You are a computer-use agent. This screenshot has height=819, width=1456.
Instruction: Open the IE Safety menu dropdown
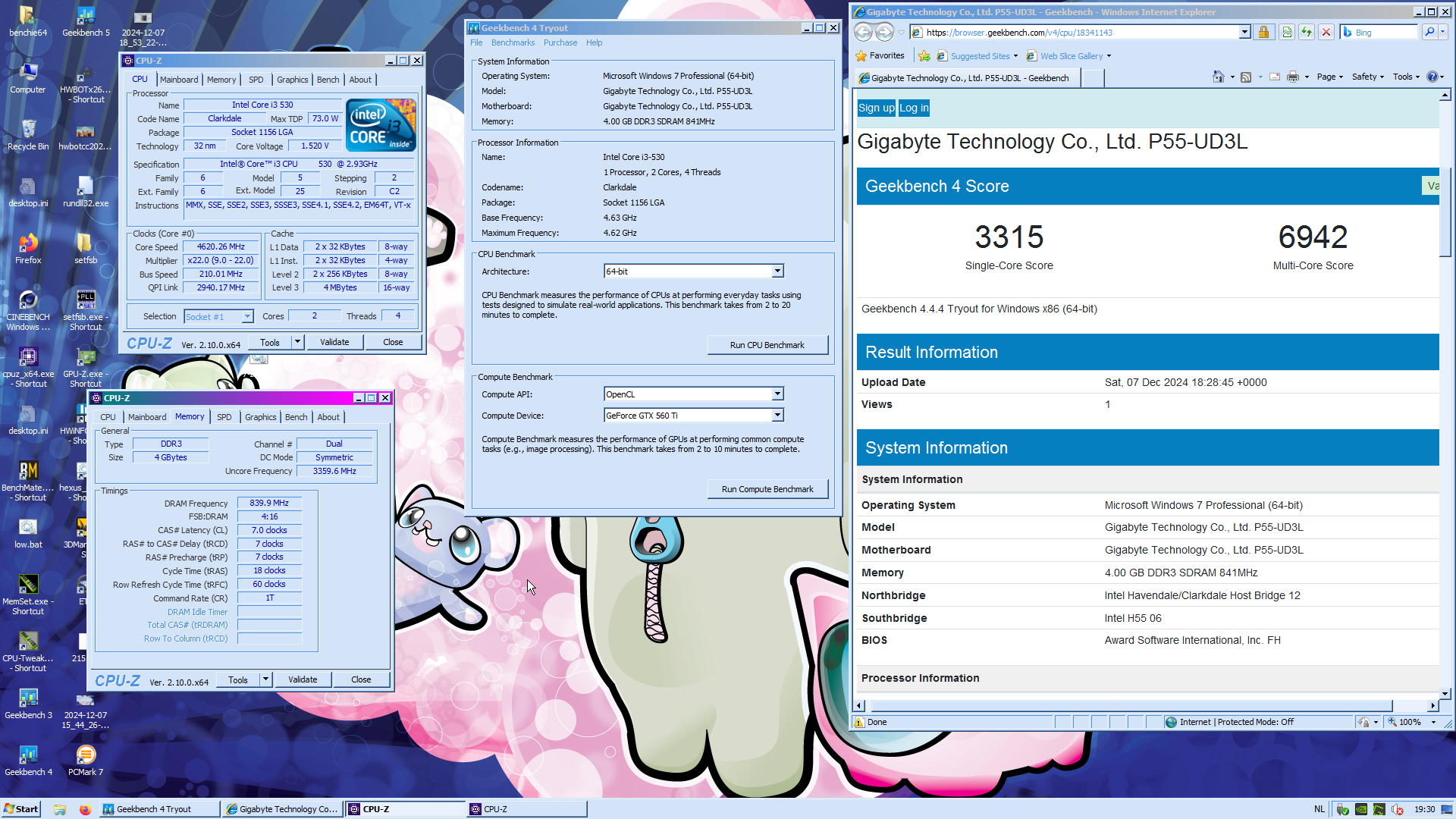pos(1367,77)
